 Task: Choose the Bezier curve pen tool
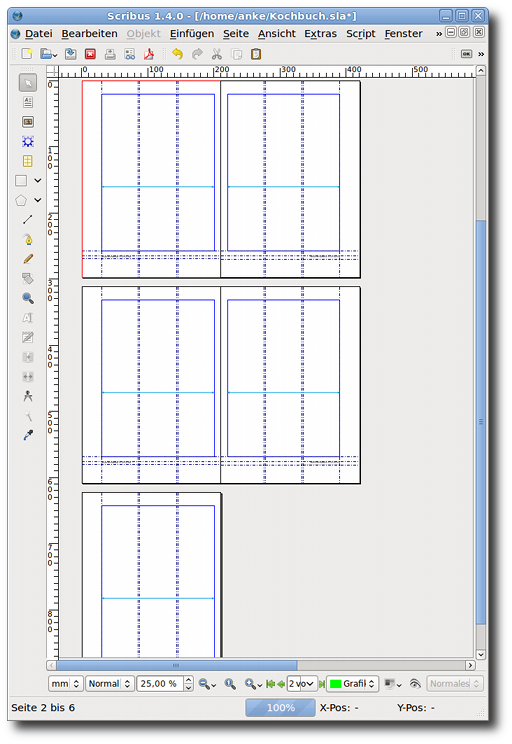(x=28, y=239)
